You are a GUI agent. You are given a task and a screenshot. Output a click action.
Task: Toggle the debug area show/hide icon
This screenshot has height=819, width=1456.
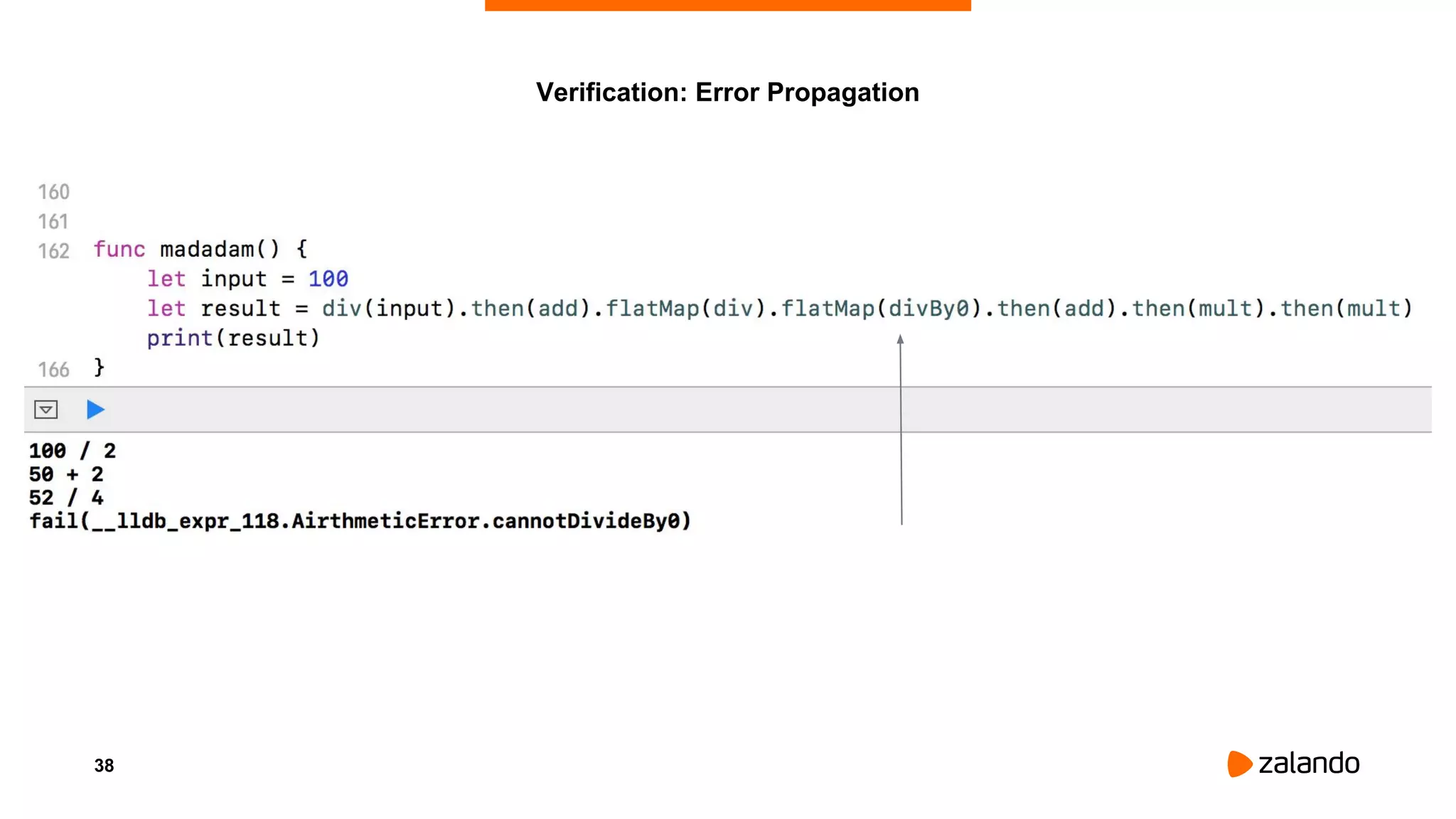click(x=46, y=409)
